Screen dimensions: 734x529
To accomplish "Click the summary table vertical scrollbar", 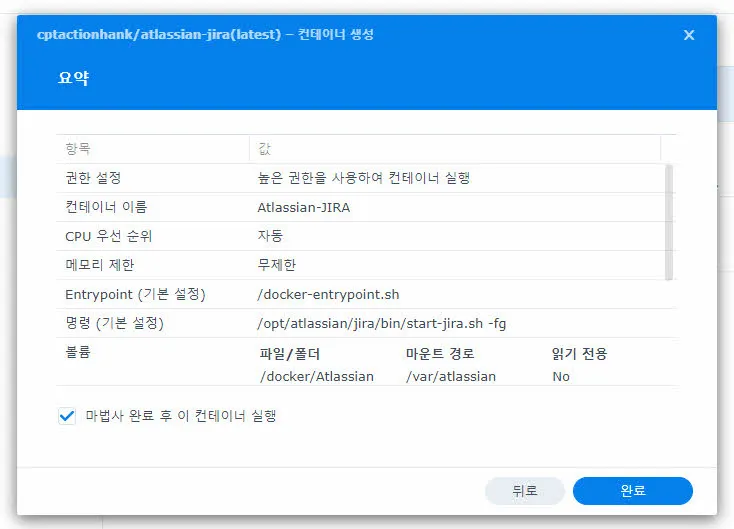I will [669, 222].
